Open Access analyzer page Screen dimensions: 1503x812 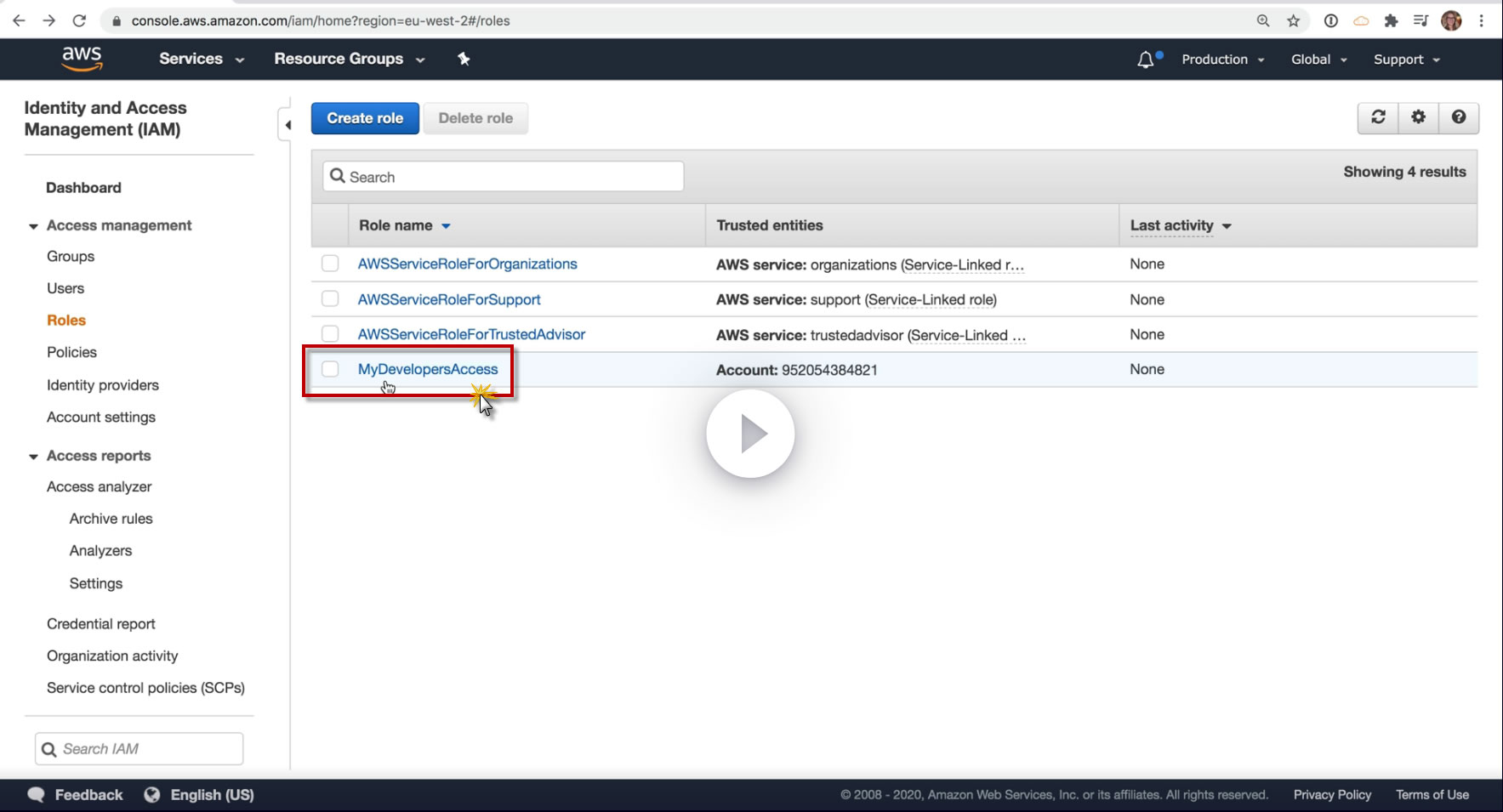[100, 487]
